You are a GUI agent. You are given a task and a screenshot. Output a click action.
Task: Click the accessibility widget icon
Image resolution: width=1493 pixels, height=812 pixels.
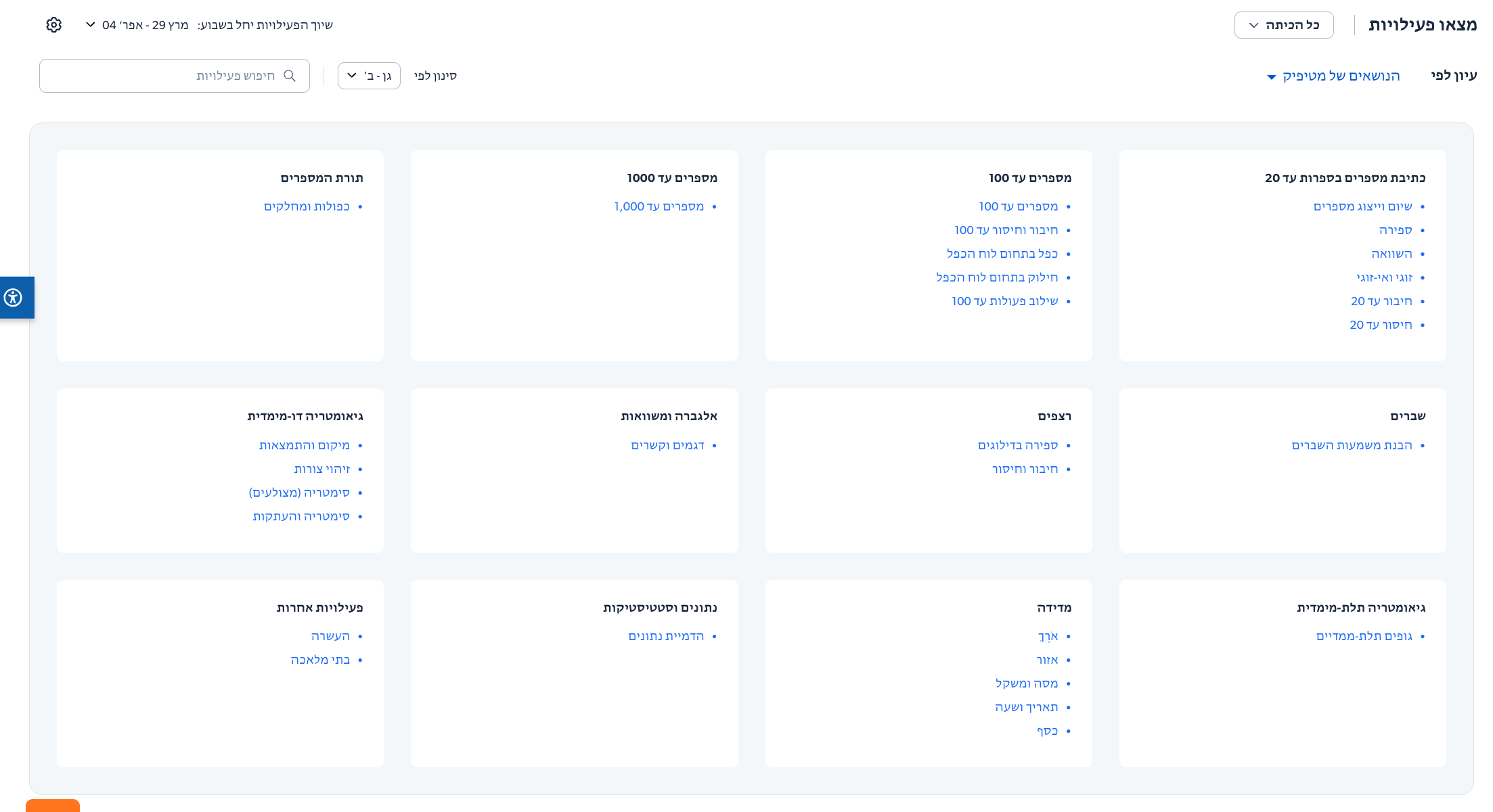14,298
